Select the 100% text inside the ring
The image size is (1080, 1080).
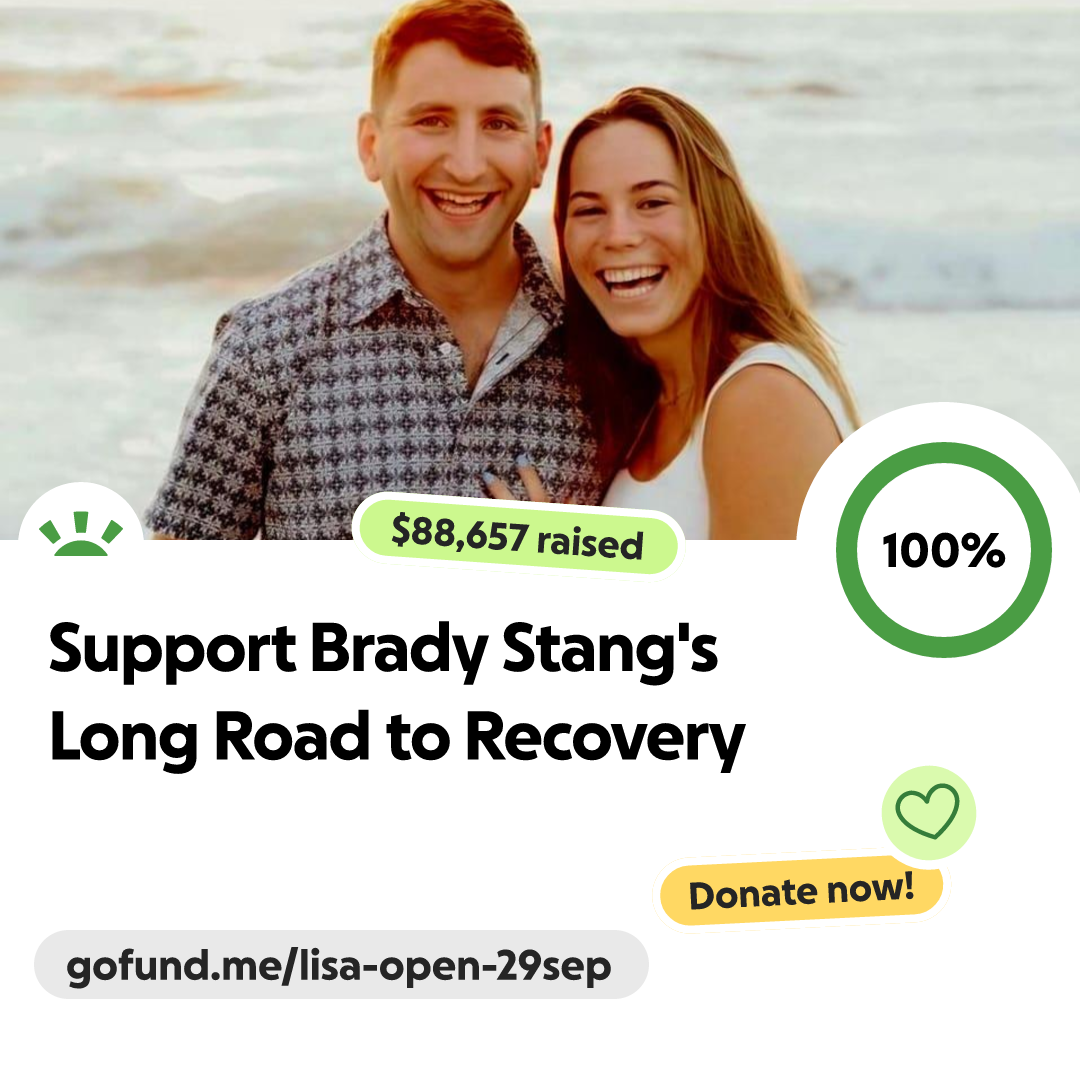(944, 550)
